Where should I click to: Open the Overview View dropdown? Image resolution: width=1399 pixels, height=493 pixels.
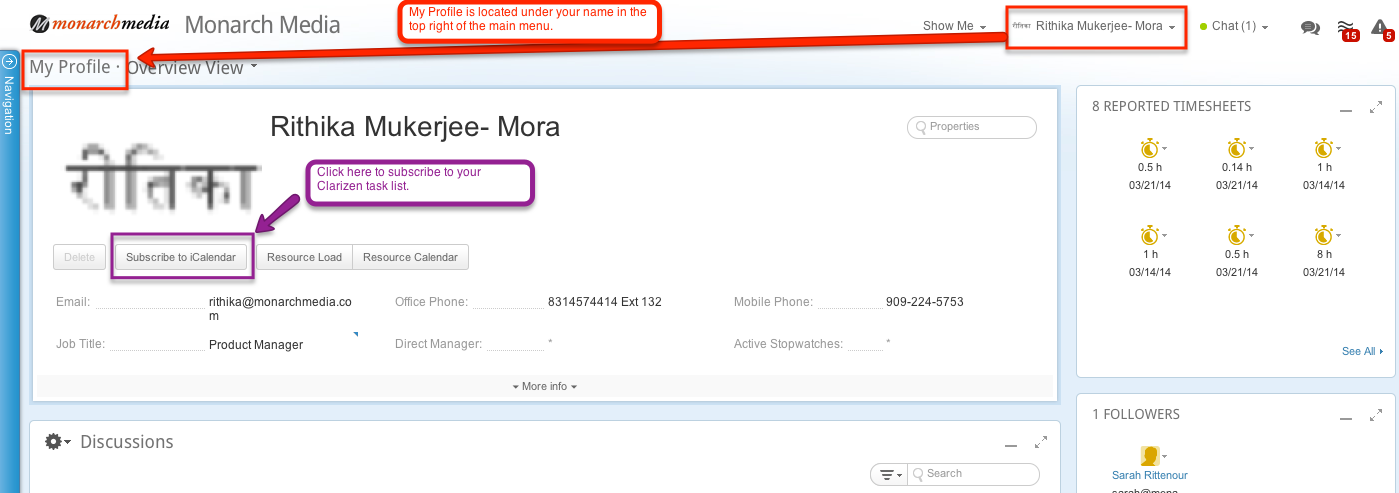tap(192, 68)
